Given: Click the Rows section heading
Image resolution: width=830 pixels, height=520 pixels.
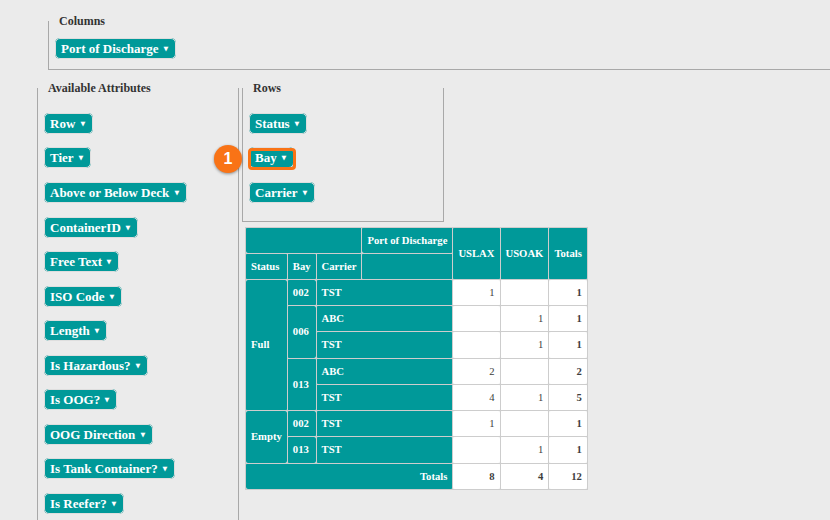Looking at the screenshot, I should pos(267,88).
